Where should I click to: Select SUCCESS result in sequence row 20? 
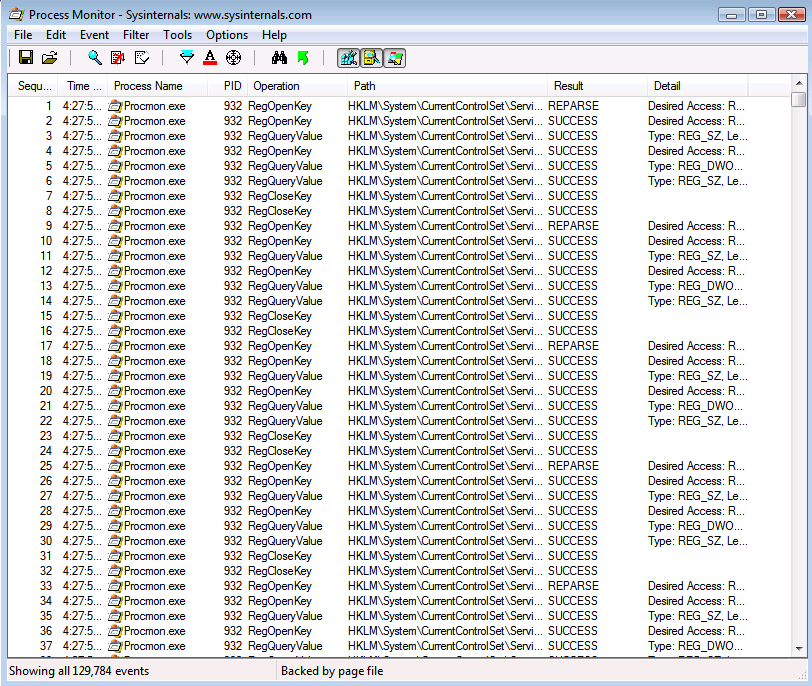[573, 391]
